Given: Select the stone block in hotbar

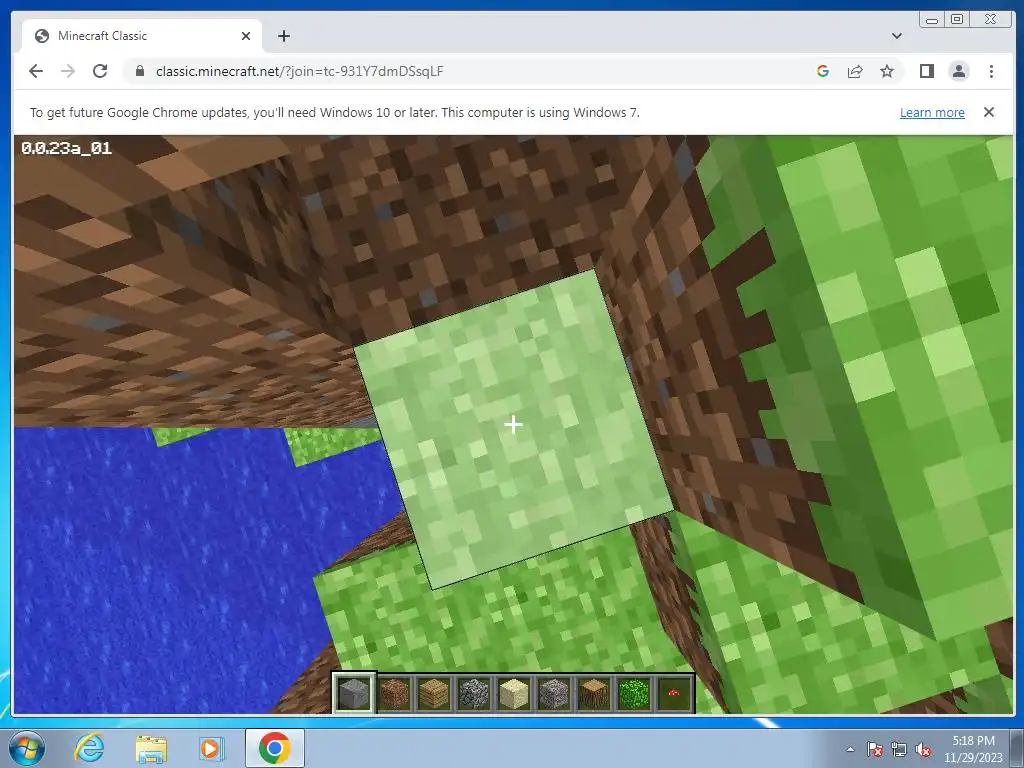Looking at the screenshot, I should [x=354, y=693].
